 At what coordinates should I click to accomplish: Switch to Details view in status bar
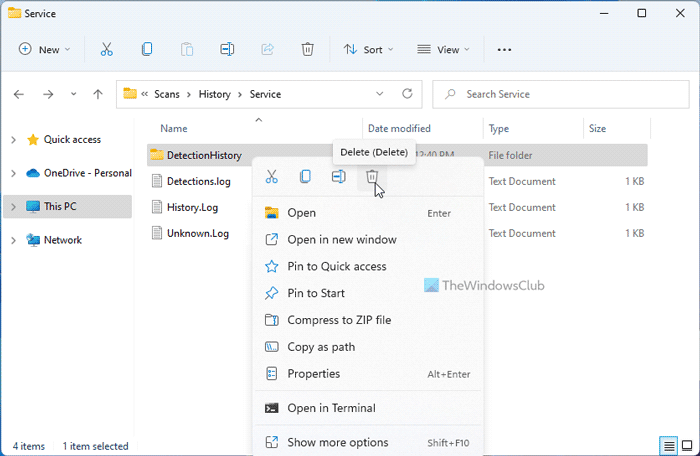click(668, 446)
